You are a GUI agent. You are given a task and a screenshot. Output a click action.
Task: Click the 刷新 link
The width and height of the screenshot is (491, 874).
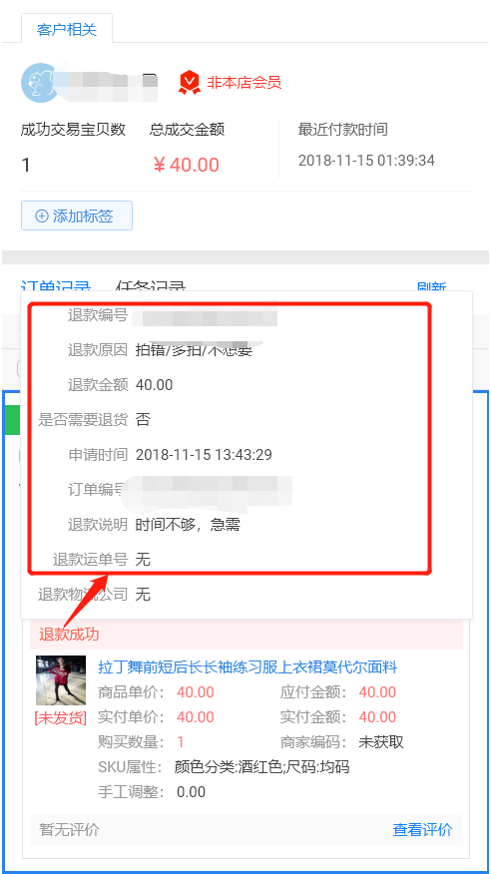(x=431, y=287)
